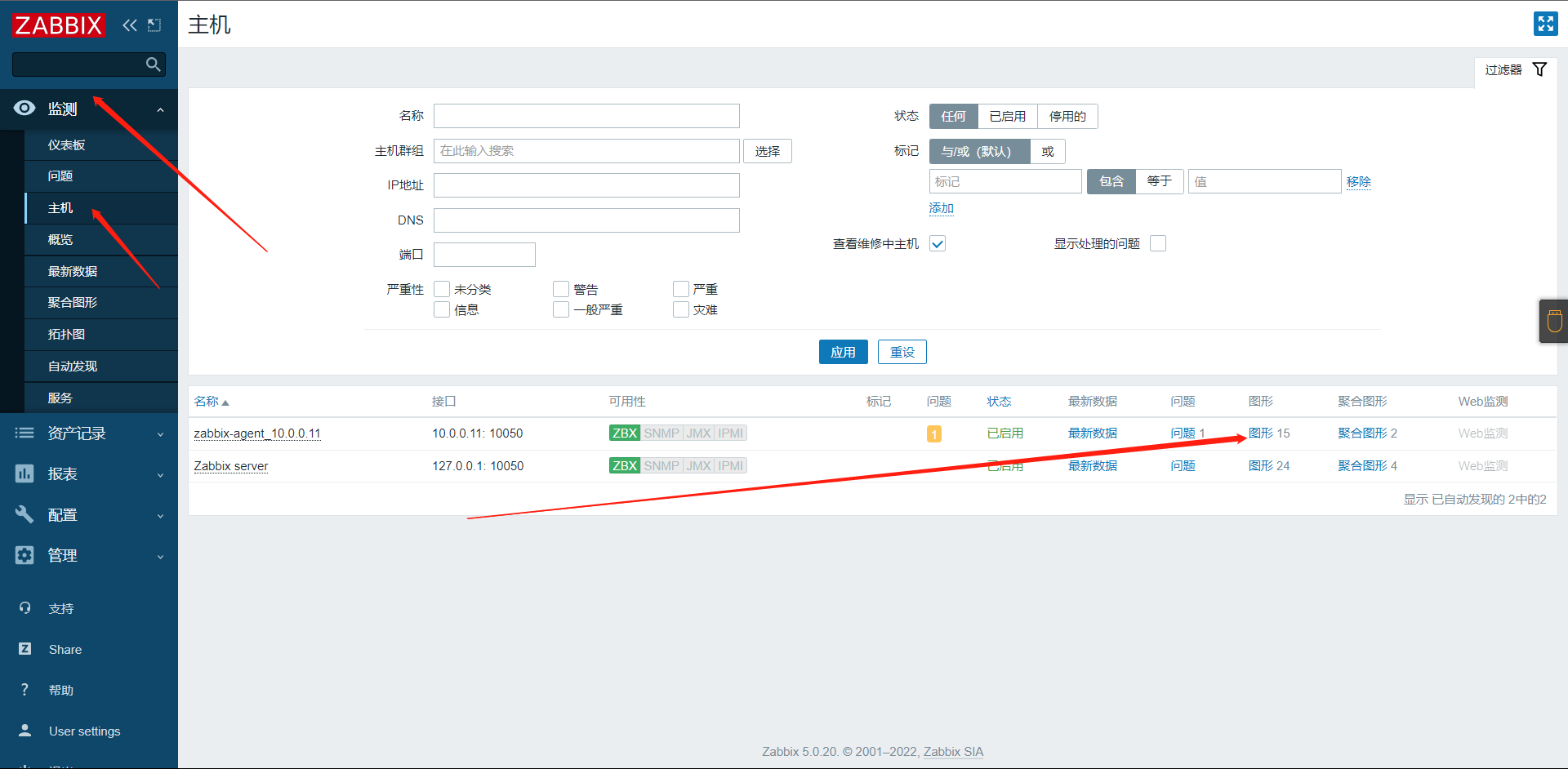Click the sidebar search input box
This screenshot has width=1568, height=769.
click(78, 64)
